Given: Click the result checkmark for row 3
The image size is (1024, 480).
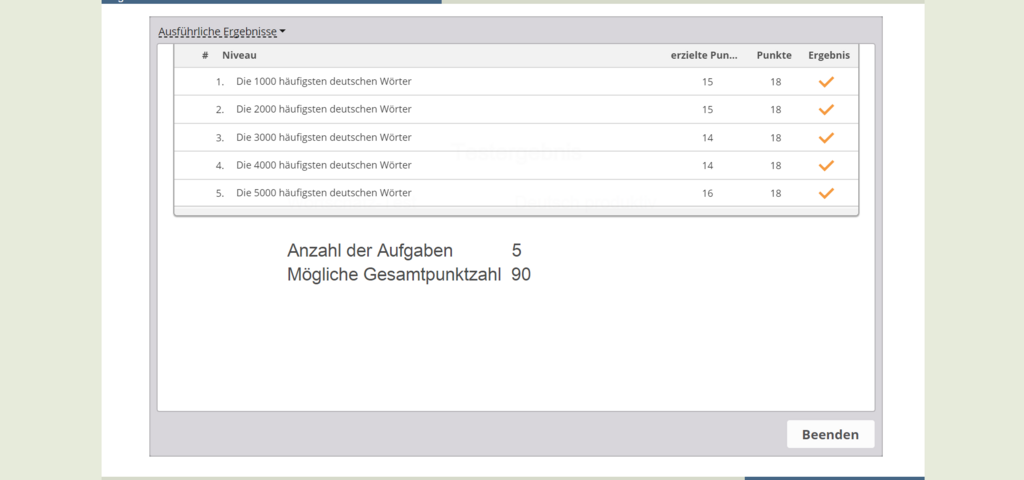Looking at the screenshot, I should [826, 137].
